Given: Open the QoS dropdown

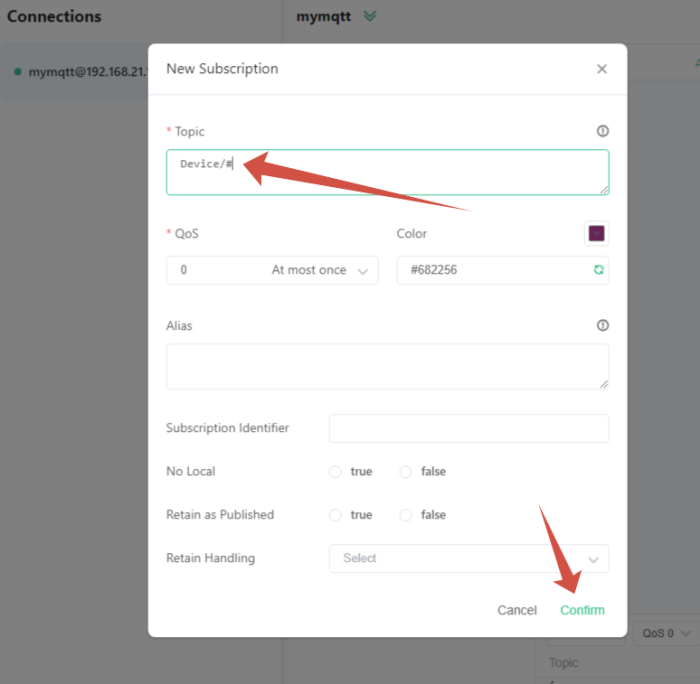Looking at the screenshot, I should coord(272,270).
